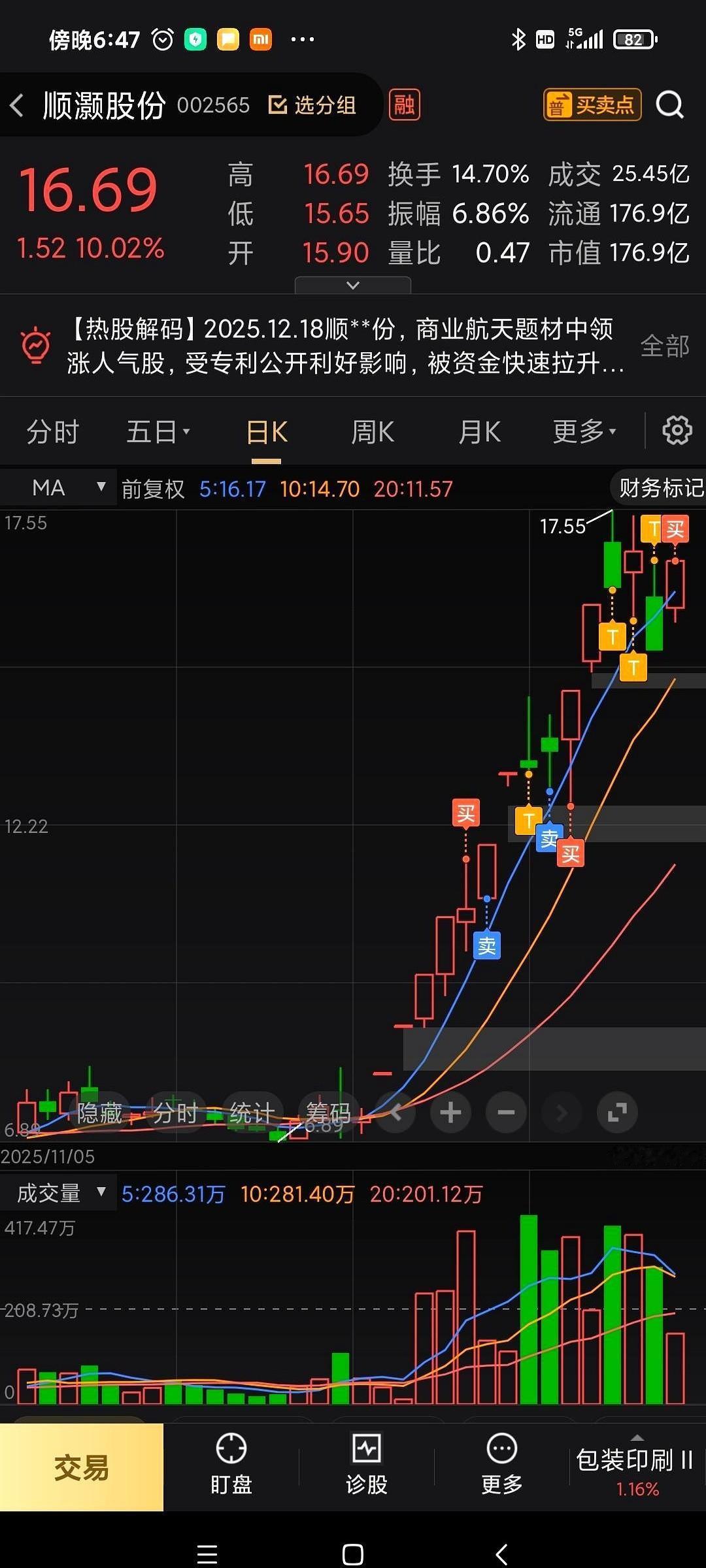Open the 五日 dropdown tab
The image size is (706, 1568).
click(158, 432)
